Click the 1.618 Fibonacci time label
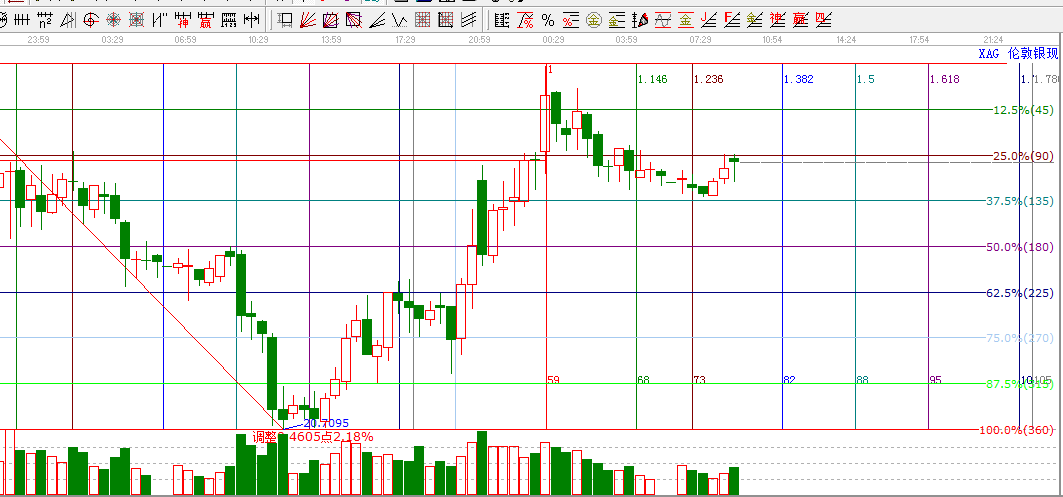Image resolution: width=1063 pixels, height=497 pixels. coord(944,79)
